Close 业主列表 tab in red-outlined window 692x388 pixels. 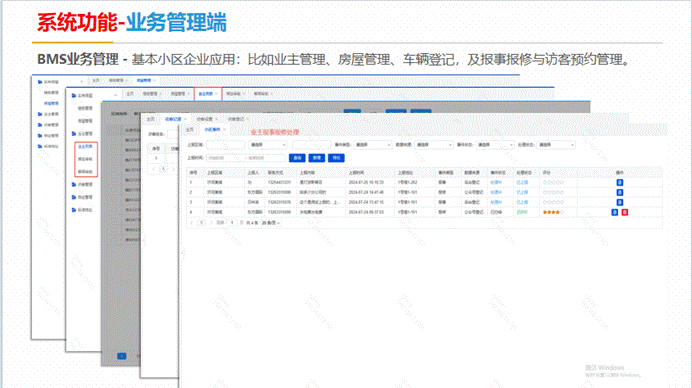coord(216,94)
